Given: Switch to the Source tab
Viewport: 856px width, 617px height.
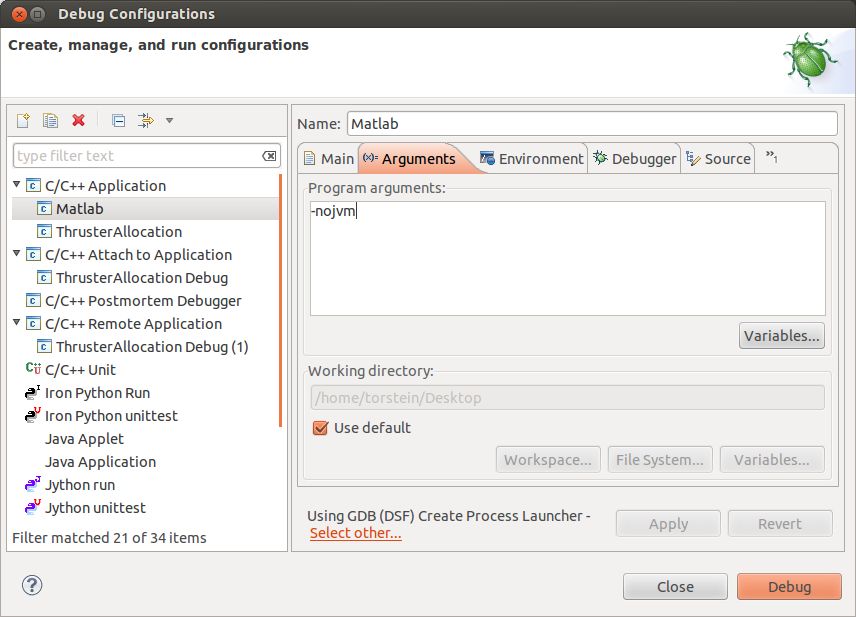Looking at the screenshot, I should pyautogui.click(x=718, y=159).
